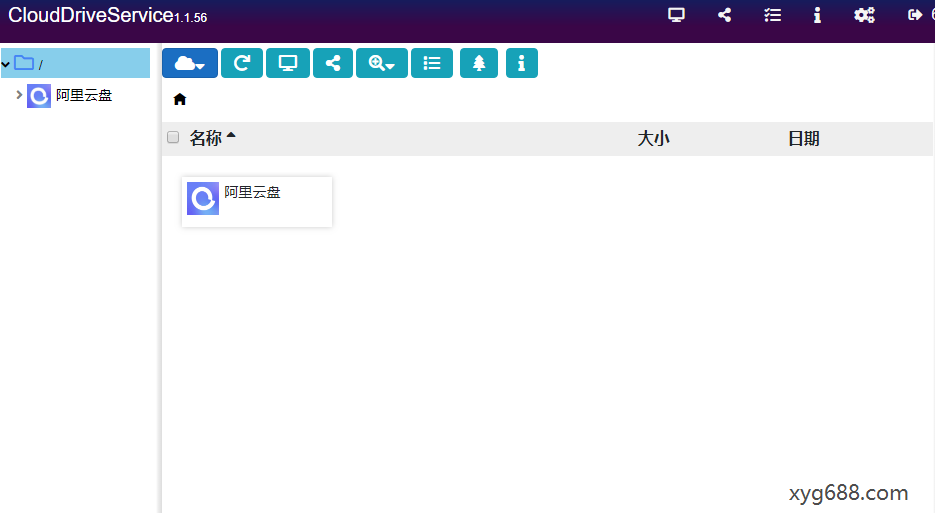This screenshot has height=513, width=935.
Task: Sort by 大小 column header
Action: [x=654, y=138]
